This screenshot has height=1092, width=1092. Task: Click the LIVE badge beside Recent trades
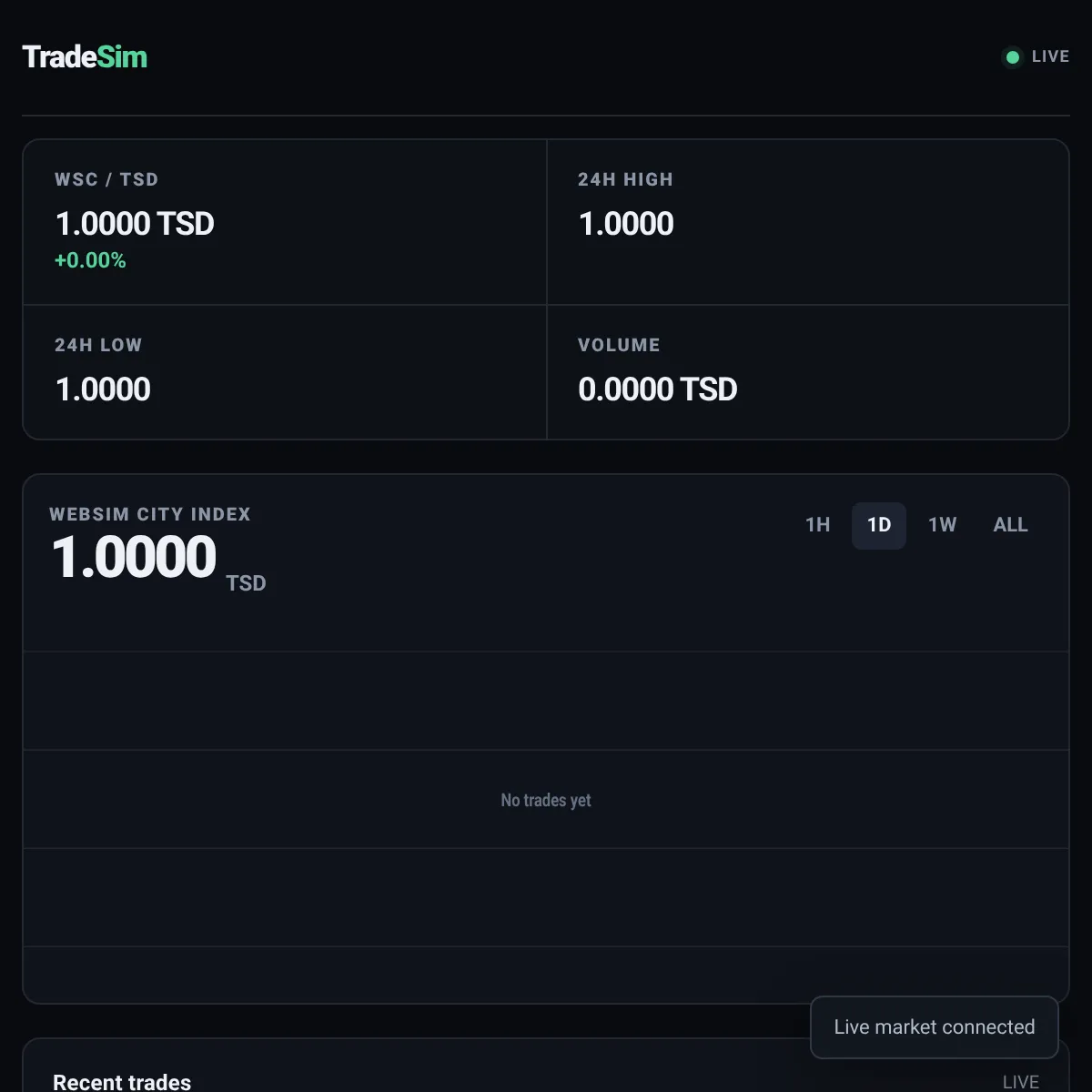(1020, 1082)
